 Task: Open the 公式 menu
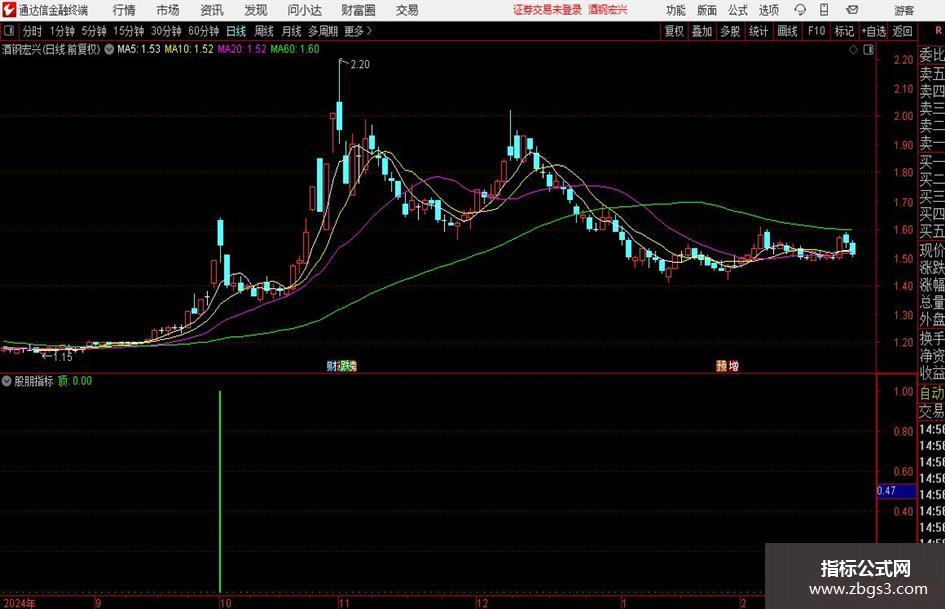[x=738, y=10]
